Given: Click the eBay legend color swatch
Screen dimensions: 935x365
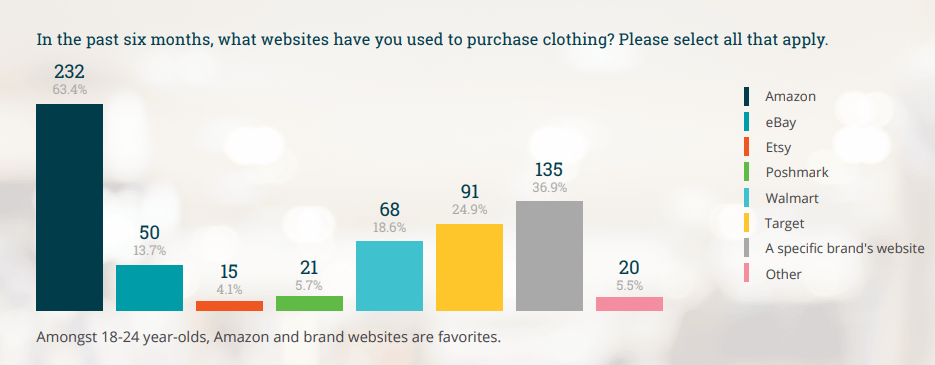Looking at the screenshot, I should click(746, 122).
